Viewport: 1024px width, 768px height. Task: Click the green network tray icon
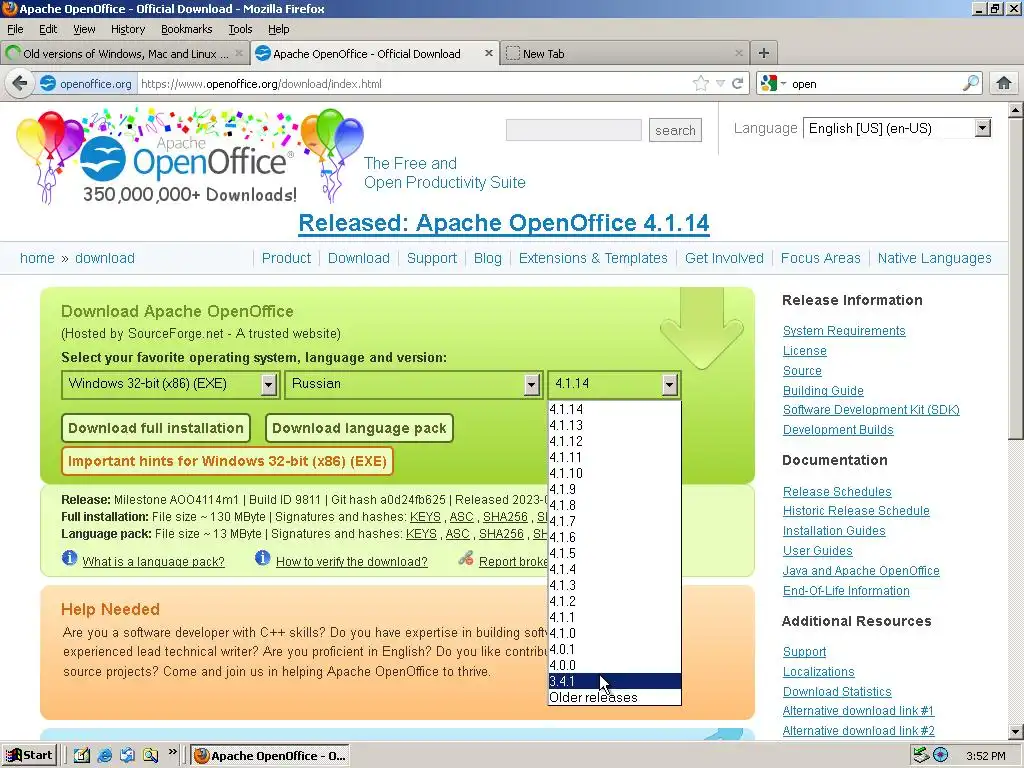click(921, 756)
